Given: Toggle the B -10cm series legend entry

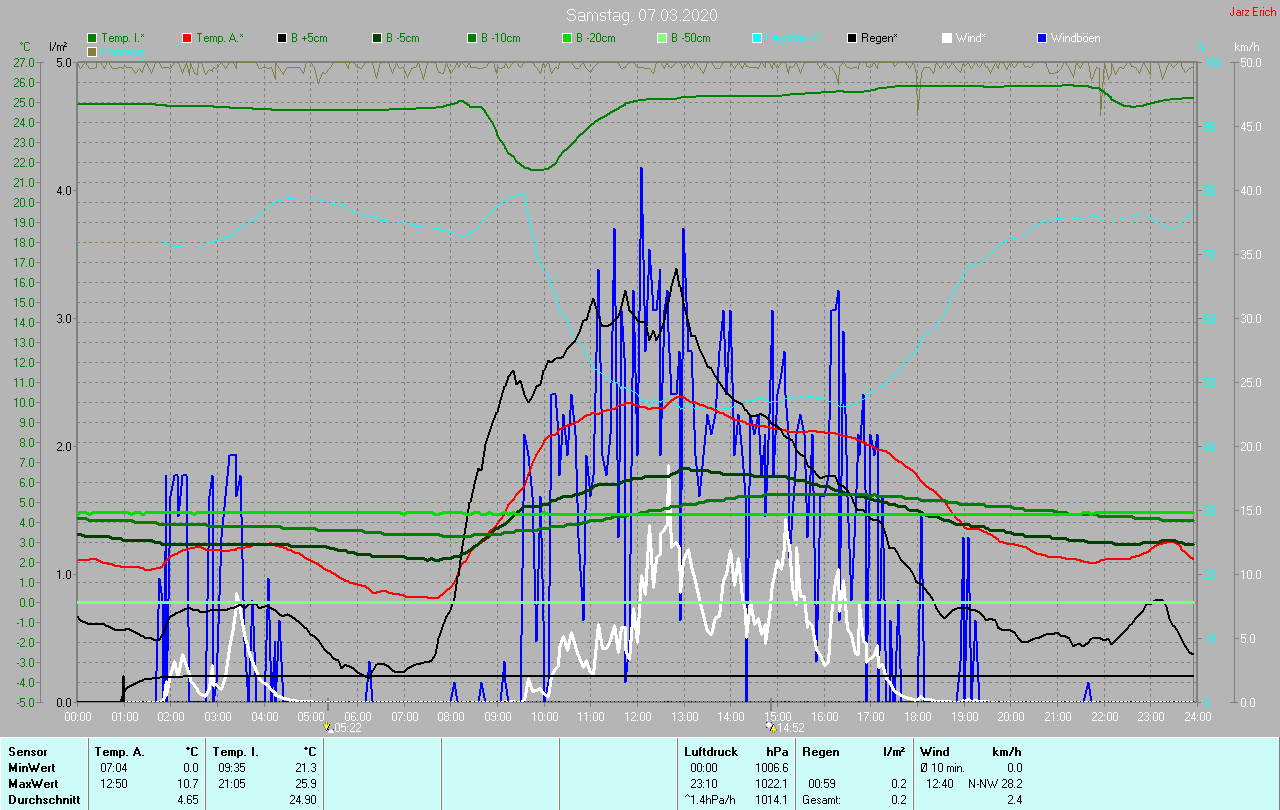Looking at the screenshot, I should [x=497, y=38].
